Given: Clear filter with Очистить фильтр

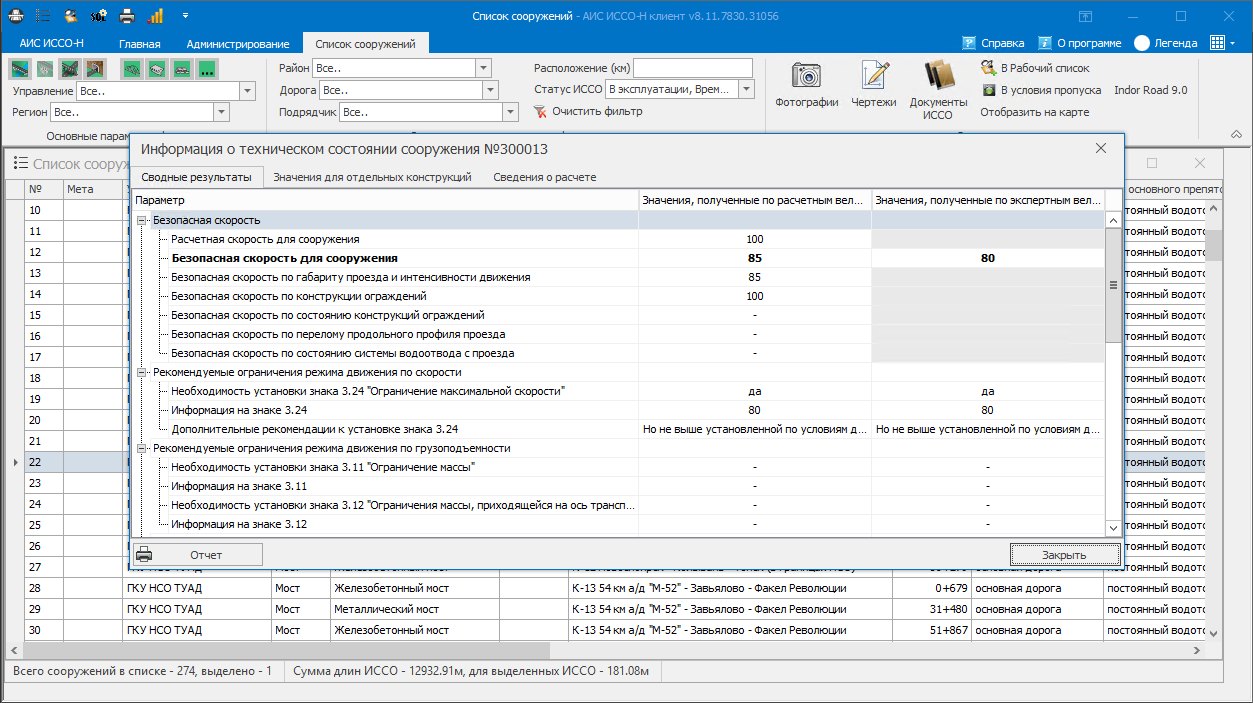Looking at the screenshot, I should [x=588, y=111].
